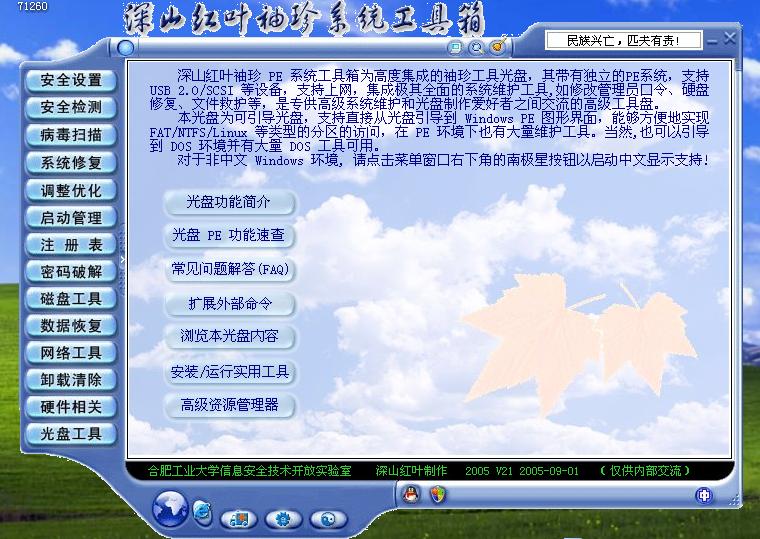Click the blue disc icon button in bottom bar
The width and height of the screenshot is (760, 539).
328,519
